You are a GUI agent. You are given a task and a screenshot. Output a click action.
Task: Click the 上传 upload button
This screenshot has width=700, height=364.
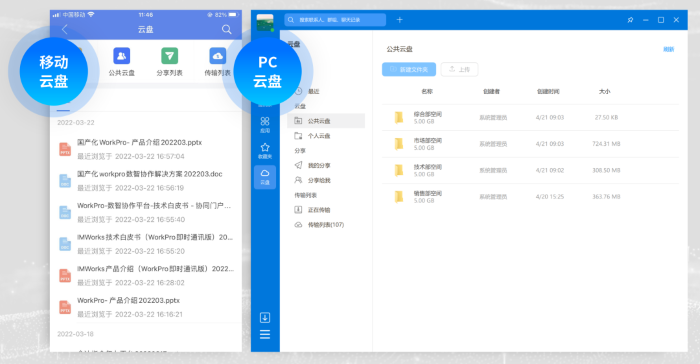459,69
